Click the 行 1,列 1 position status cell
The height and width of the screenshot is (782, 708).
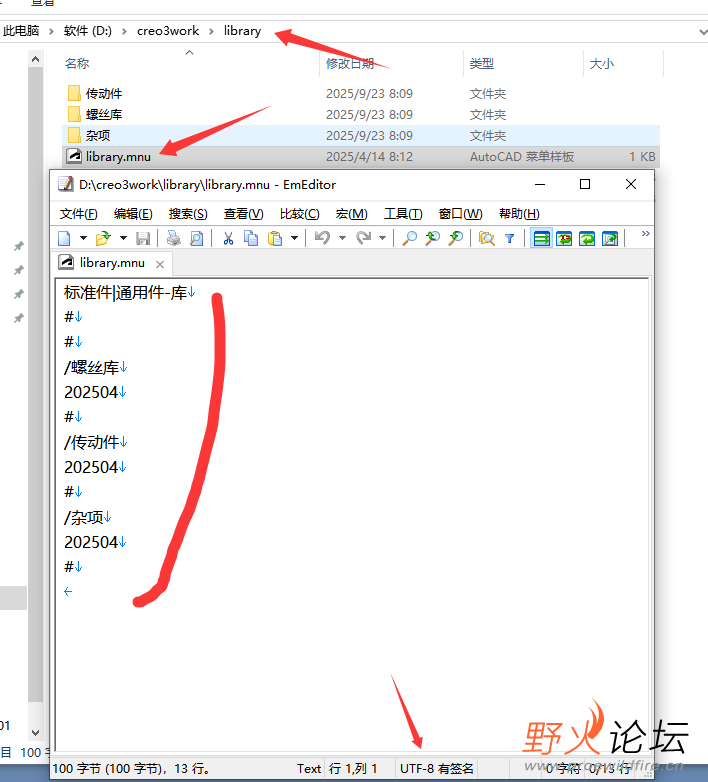(353, 769)
